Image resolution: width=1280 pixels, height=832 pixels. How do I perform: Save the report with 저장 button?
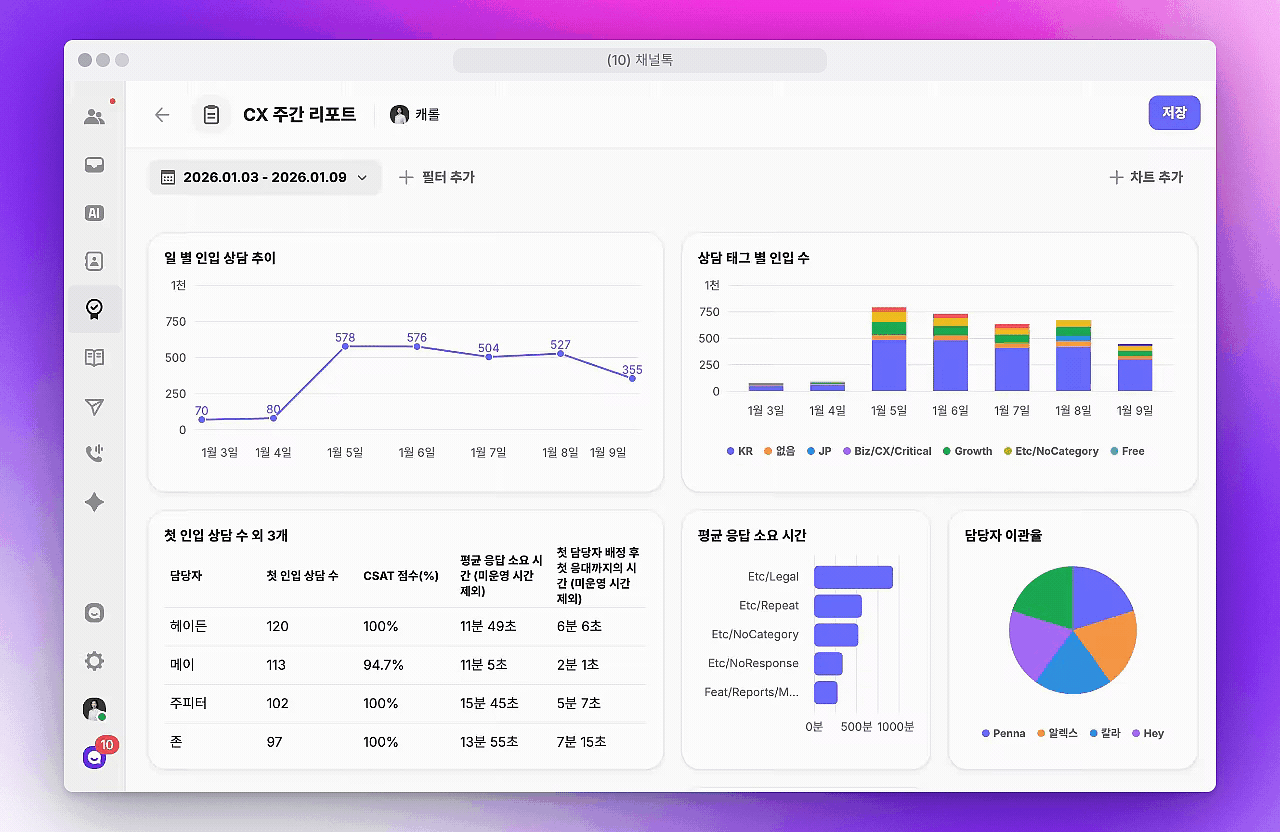[x=1174, y=113]
